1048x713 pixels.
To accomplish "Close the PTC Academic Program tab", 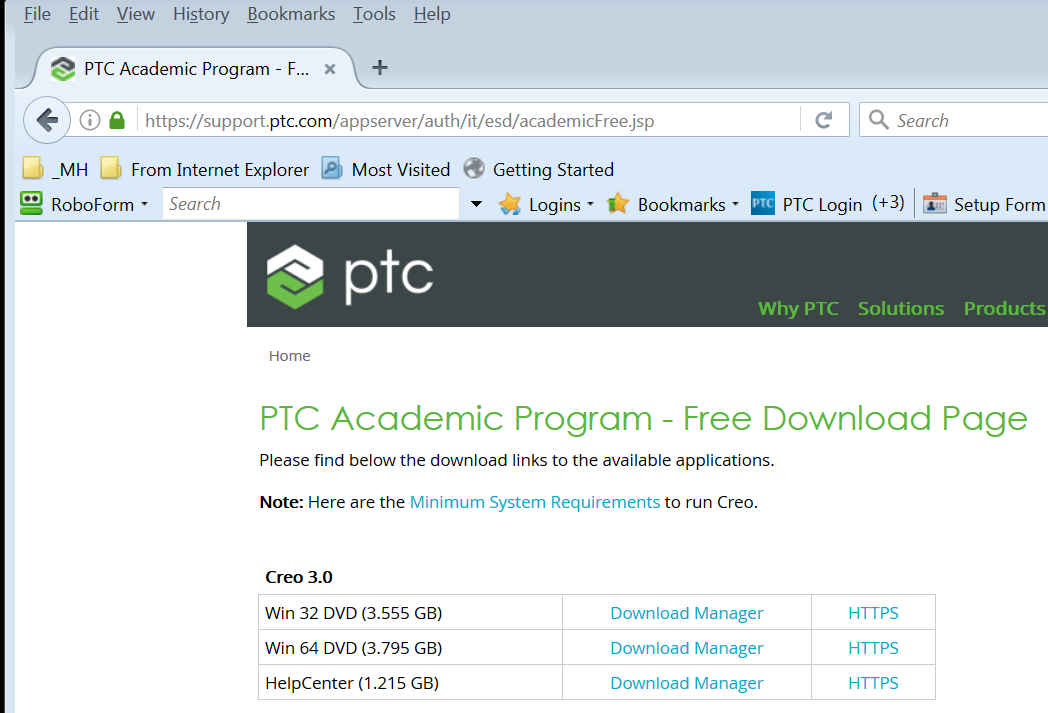I will 330,69.
